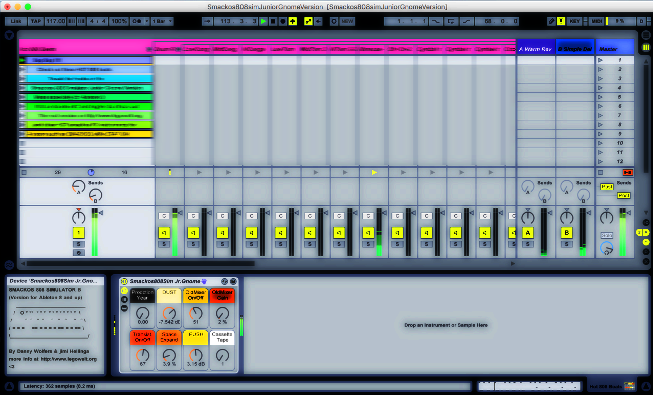Start playback with the green Play button

[263, 21]
